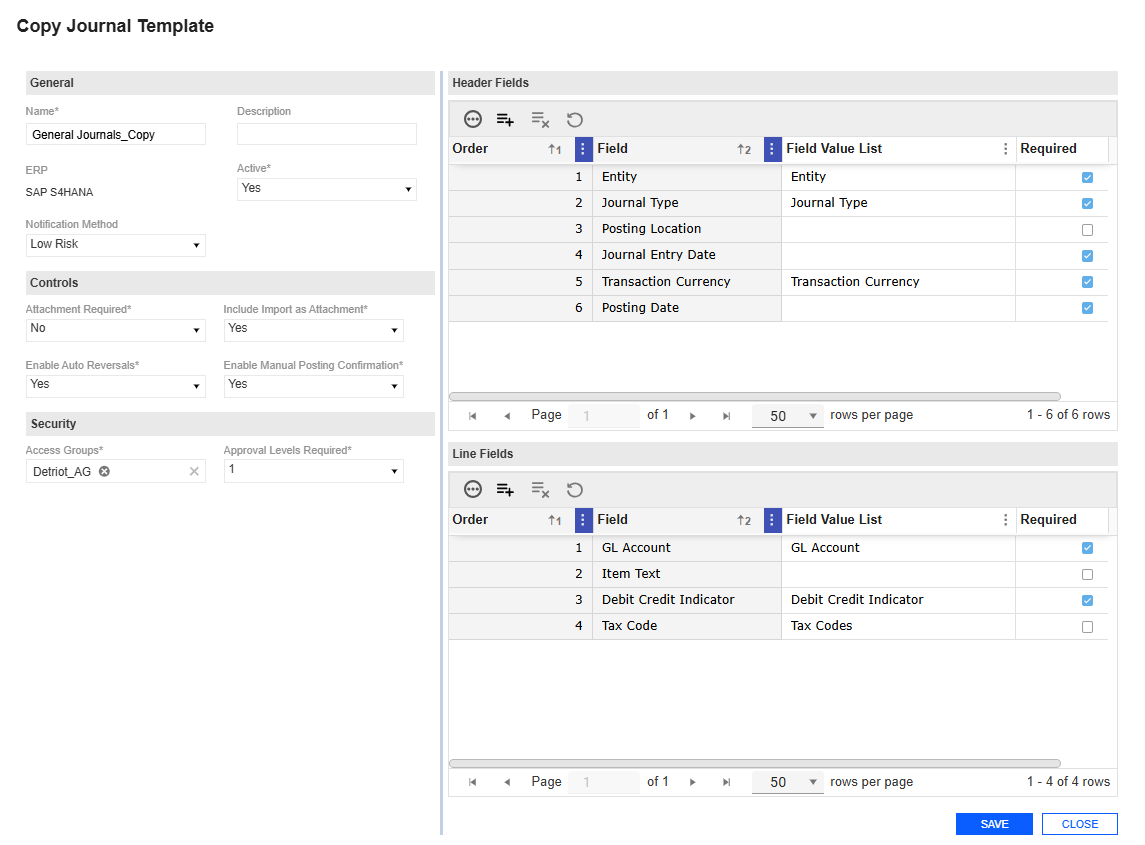Click add row icon in Line Fields toolbar
This screenshot has width=1145, height=845.
[x=505, y=489]
